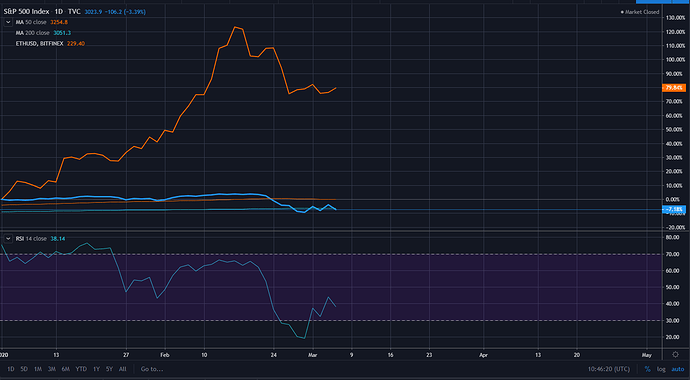Collapse the RSI pane legend arrow
The height and width of the screenshot is (380, 690).
pos(8,238)
